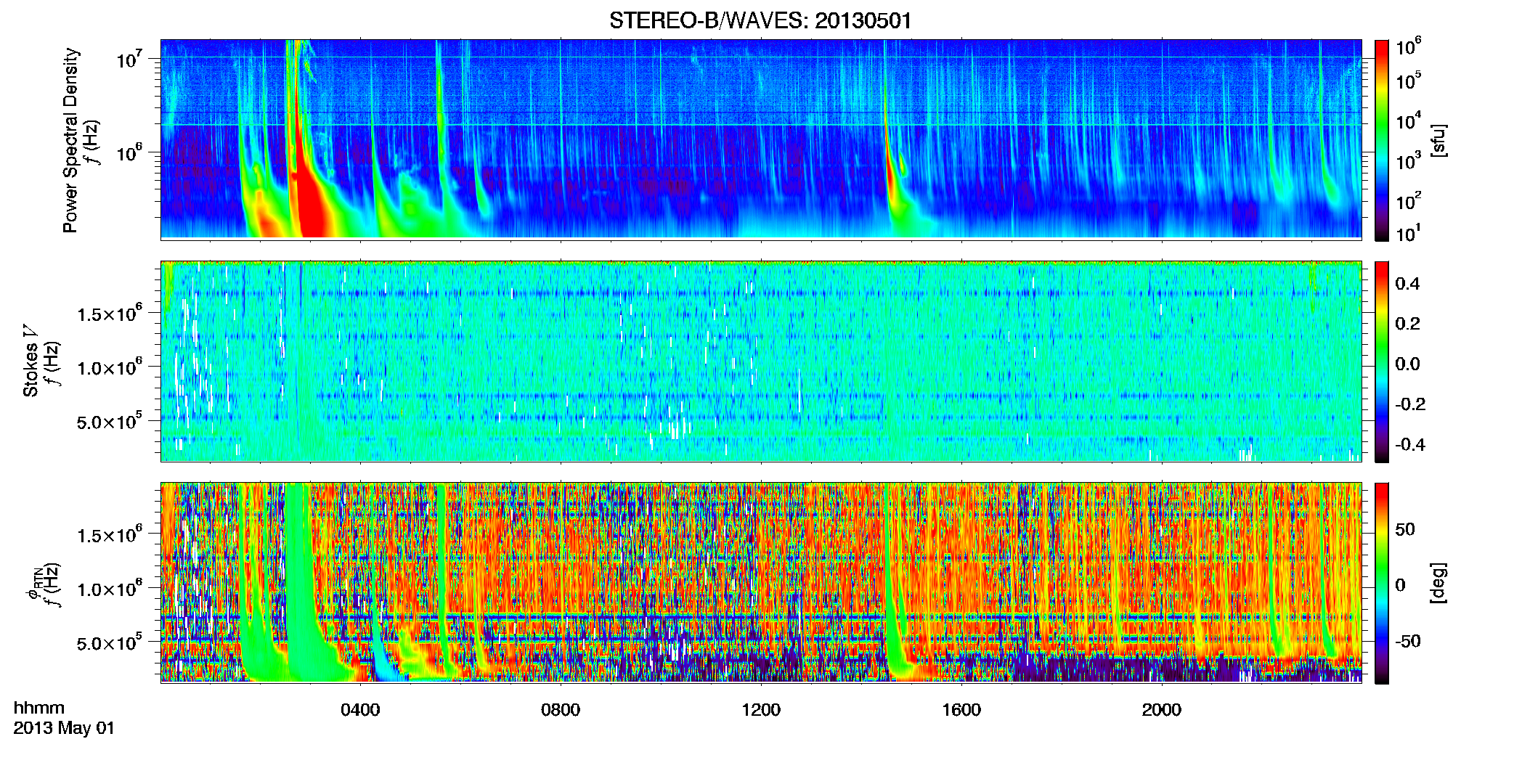Click the 1.0×10^6 tick on Stokes V axis

point(110,367)
